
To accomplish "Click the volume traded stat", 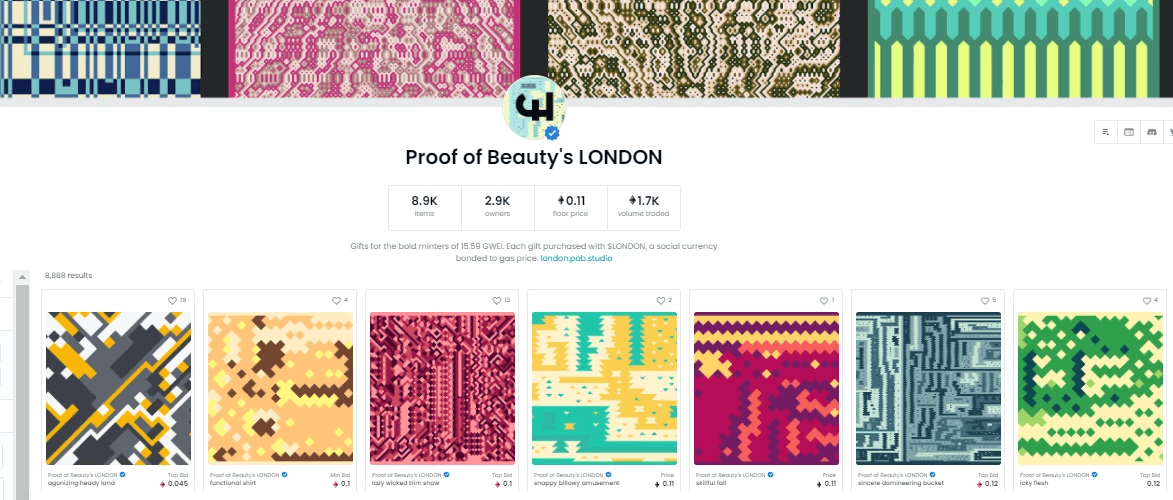I will (643, 207).
